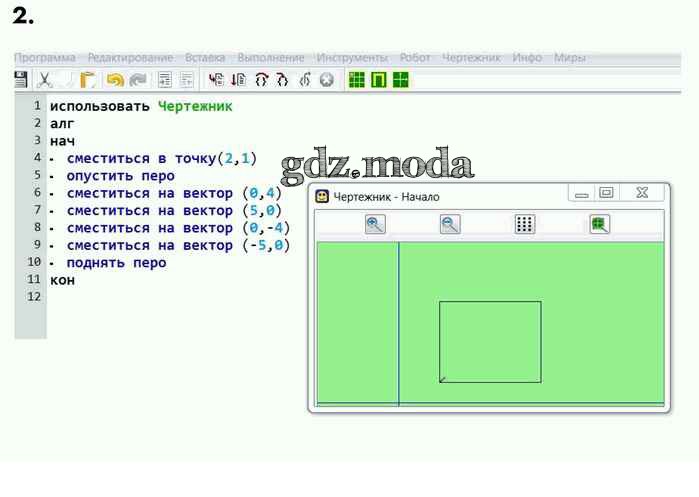Screen dimensions: 699x497
Task: Undo last edit with yellow arrow
Action: [114, 80]
